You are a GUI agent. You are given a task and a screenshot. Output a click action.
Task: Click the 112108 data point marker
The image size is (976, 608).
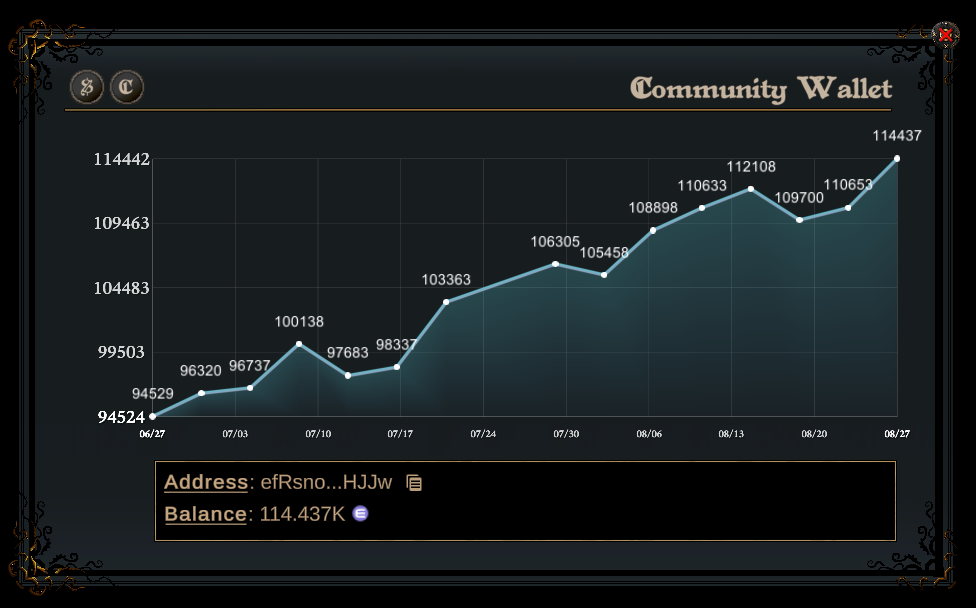751,189
